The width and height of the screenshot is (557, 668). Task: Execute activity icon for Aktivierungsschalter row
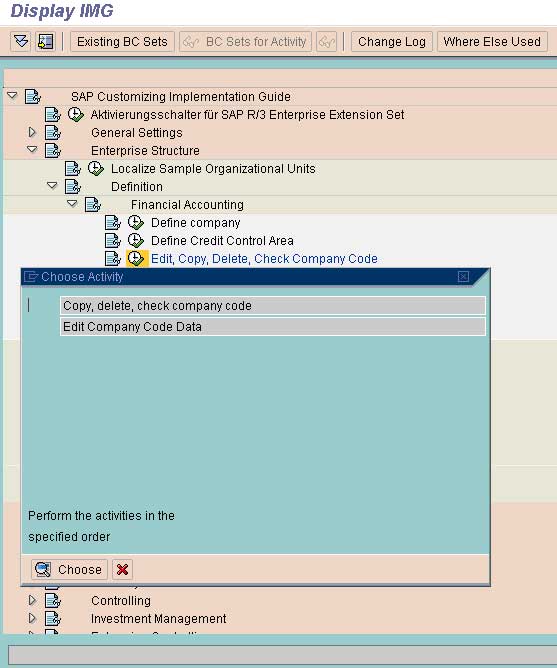pyautogui.click(x=76, y=115)
